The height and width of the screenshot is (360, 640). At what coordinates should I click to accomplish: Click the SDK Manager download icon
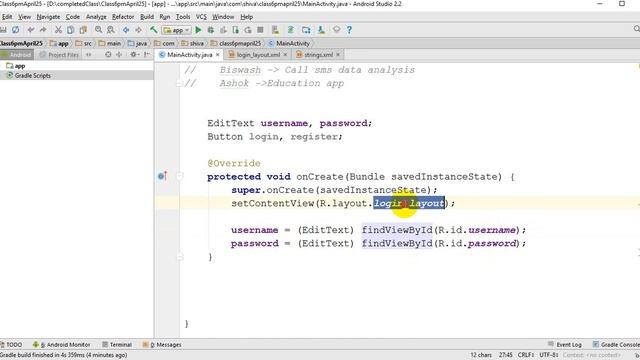321,30
